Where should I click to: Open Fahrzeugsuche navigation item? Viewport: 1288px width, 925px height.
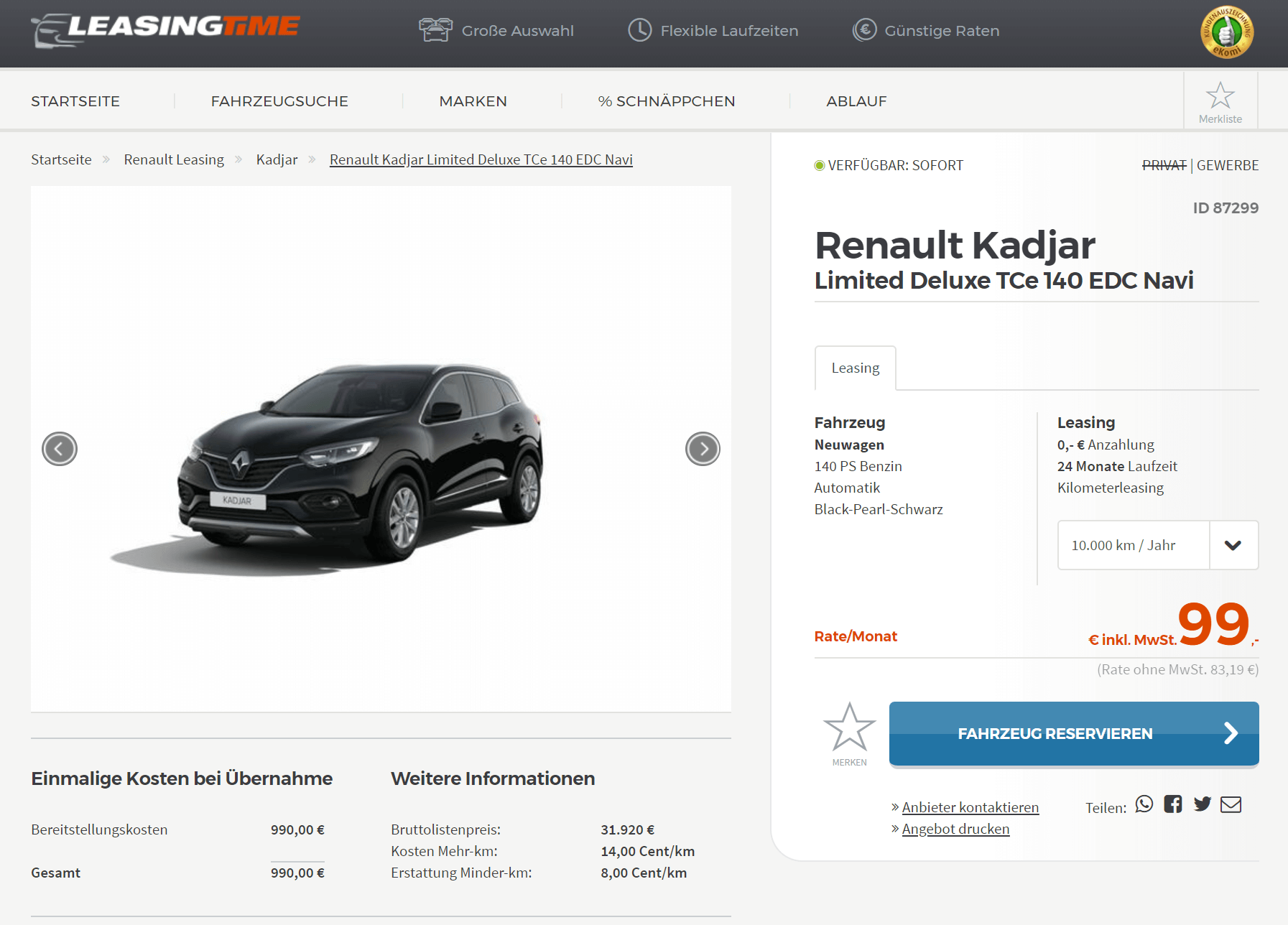279,101
